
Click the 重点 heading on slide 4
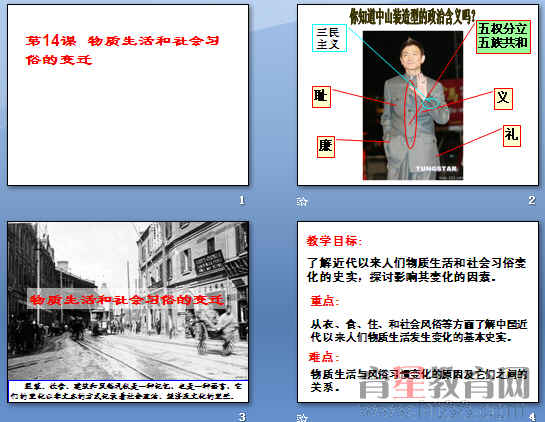coord(324,301)
